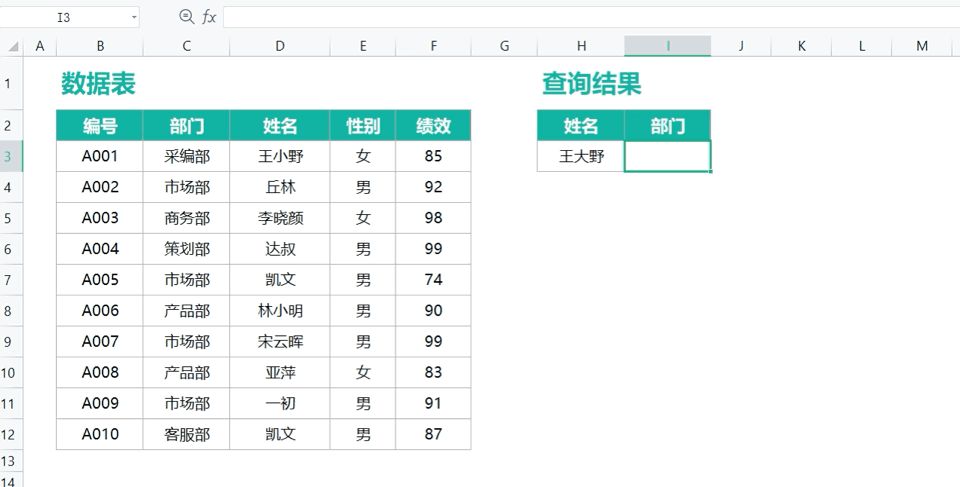960x487 pixels.
Task: Open the Name Box dropdown arrow
Action: tap(134, 17)
